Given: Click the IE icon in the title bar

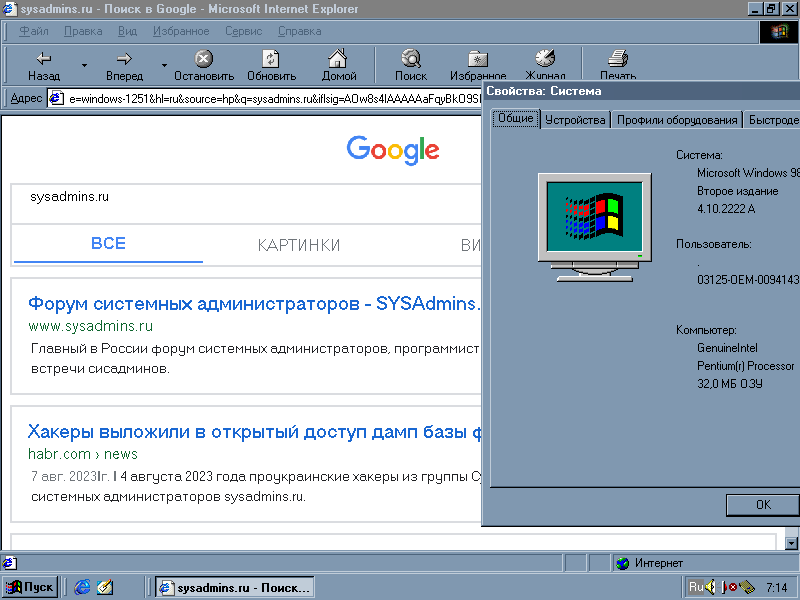Looking at the screenshot, I should tap(10, 9).
